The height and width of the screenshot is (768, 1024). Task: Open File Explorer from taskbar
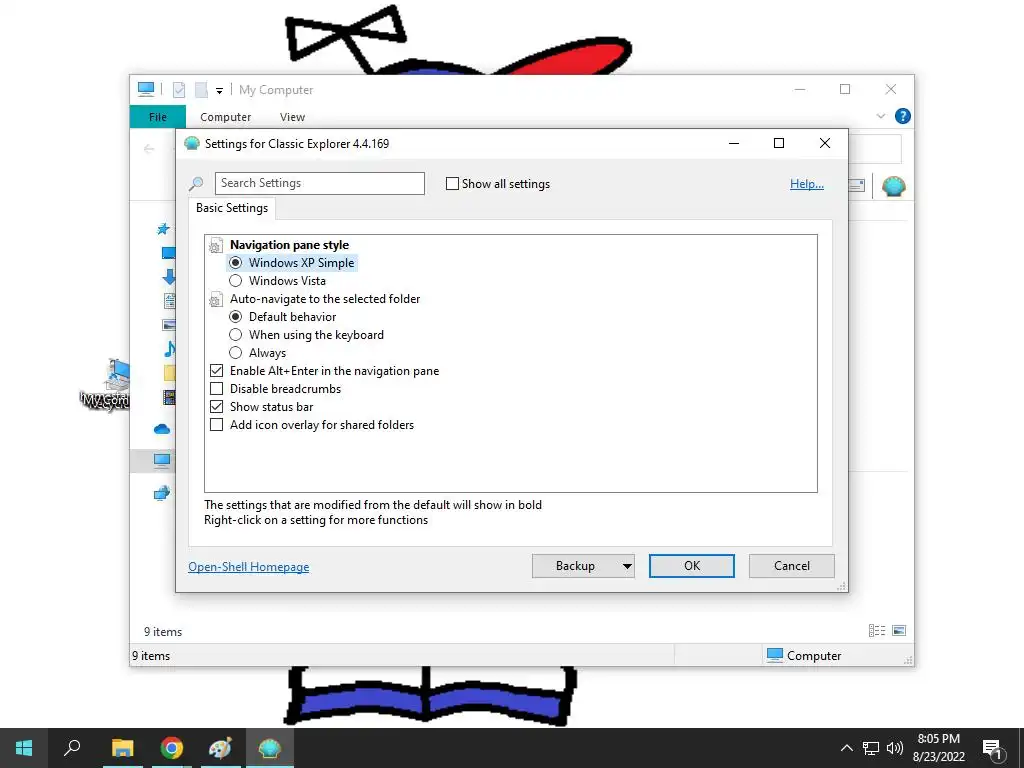coord(122,748)
